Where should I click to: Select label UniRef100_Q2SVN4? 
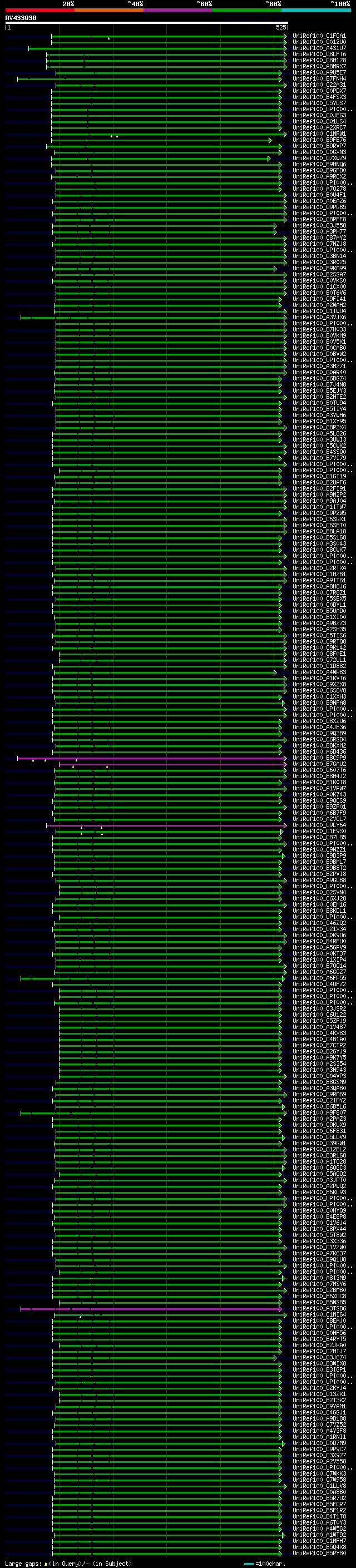point(319,892)
